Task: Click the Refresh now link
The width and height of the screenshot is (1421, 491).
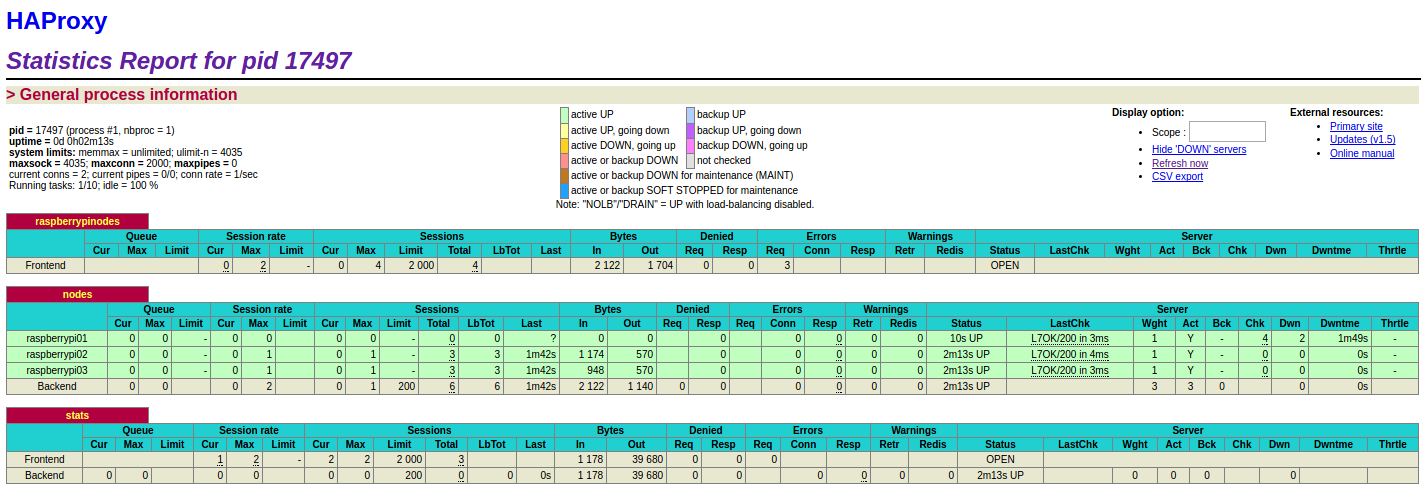Action: (x=1180, y=163)
